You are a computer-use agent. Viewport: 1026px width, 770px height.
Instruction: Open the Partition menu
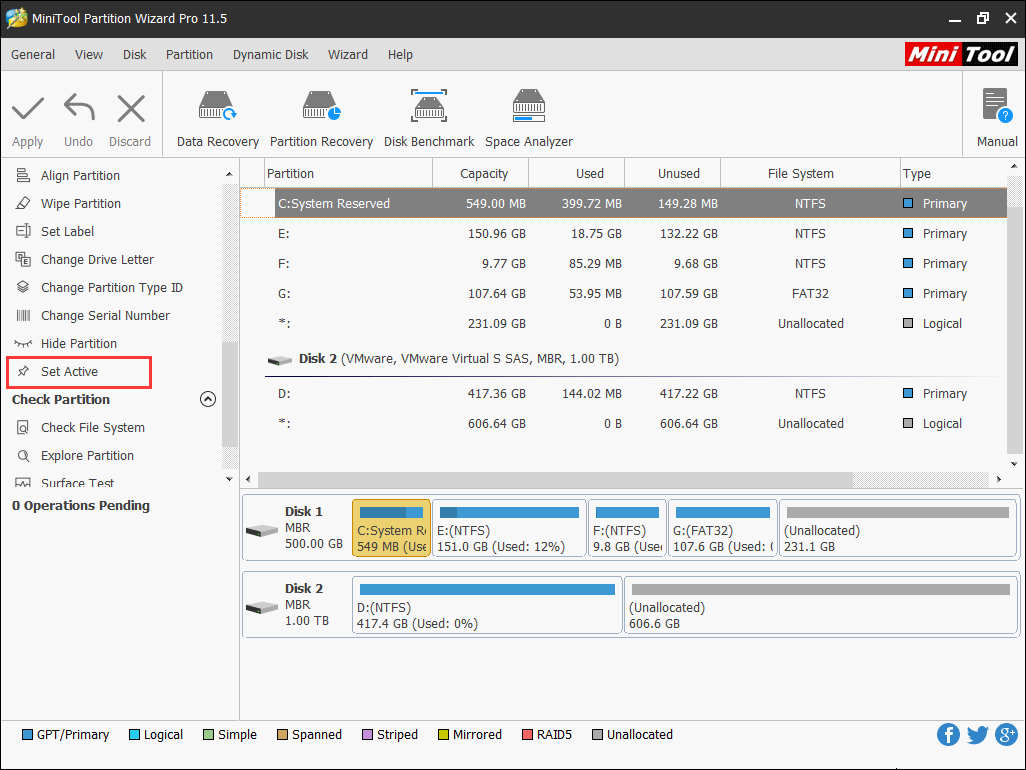[x=189, y=55]
